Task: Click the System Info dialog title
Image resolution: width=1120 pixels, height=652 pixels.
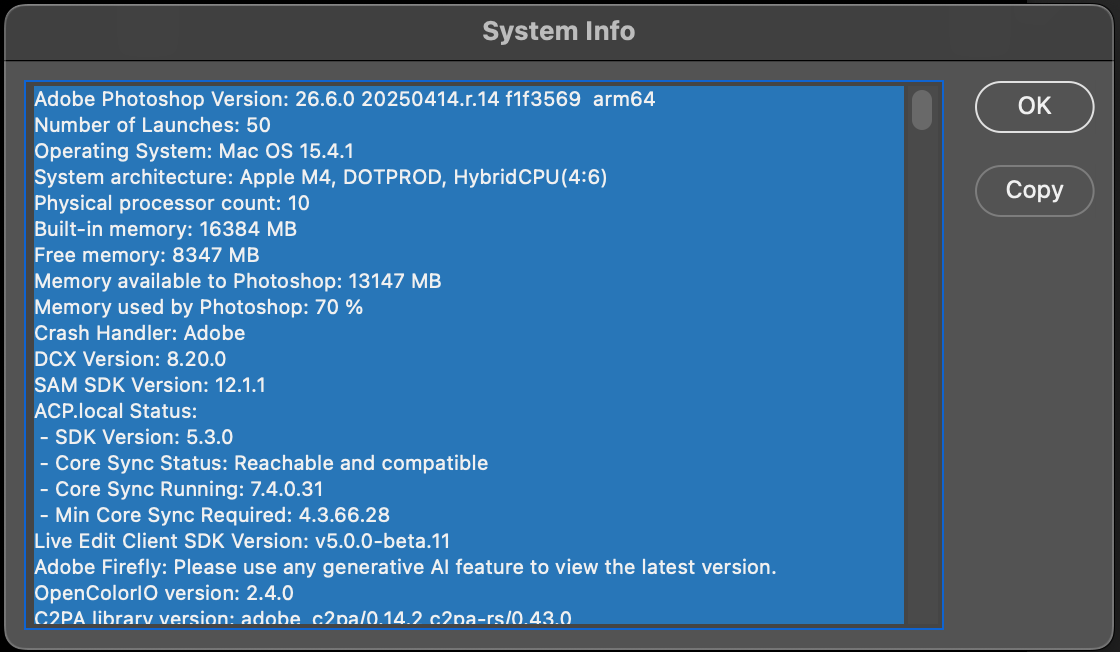Action: [558, 31]
